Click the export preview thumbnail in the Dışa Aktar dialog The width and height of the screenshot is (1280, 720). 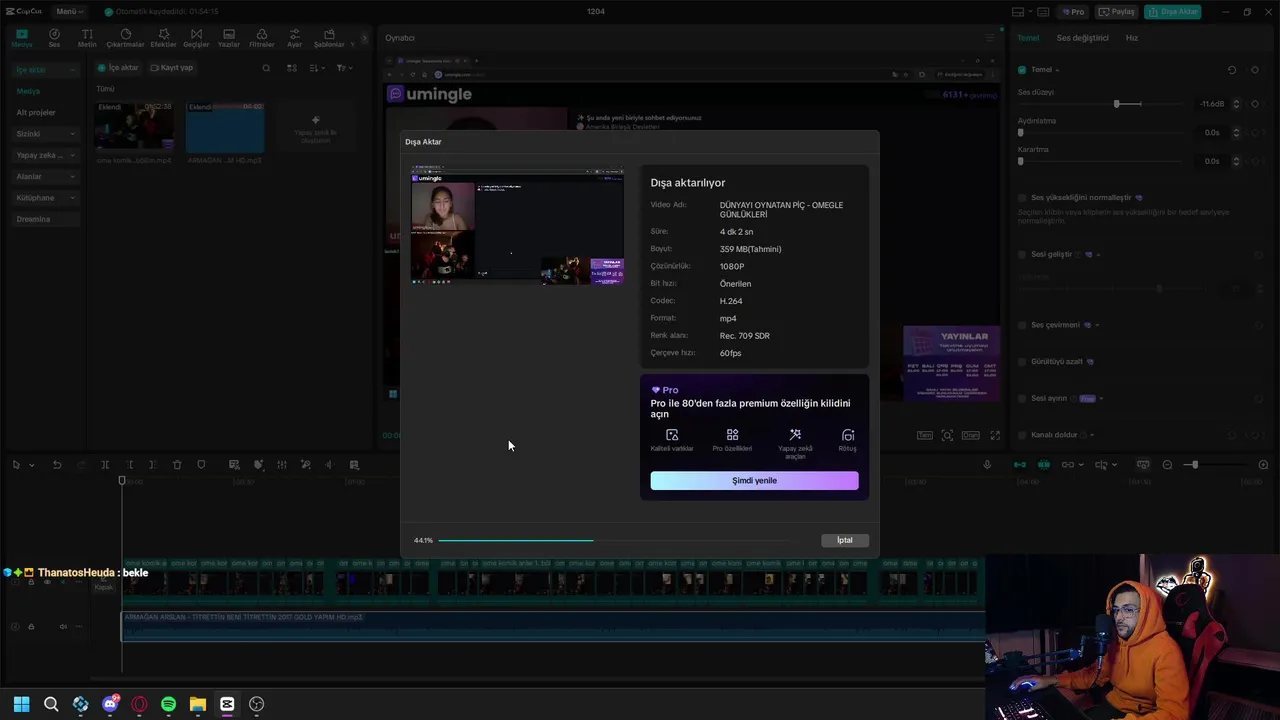(517, 227)
